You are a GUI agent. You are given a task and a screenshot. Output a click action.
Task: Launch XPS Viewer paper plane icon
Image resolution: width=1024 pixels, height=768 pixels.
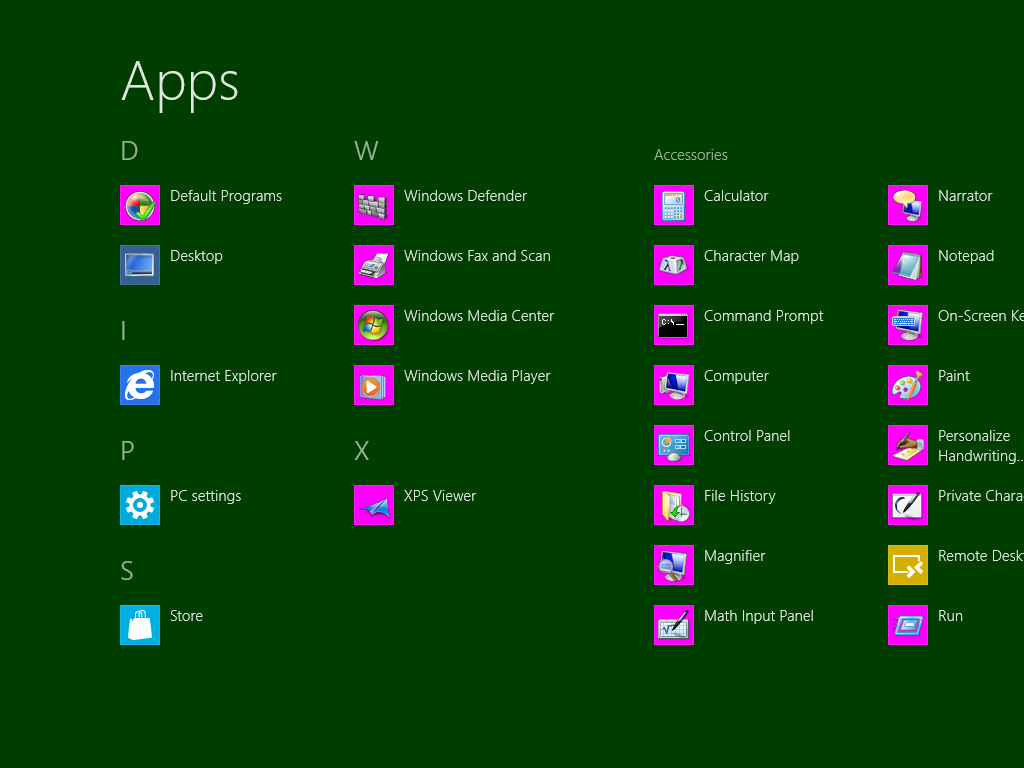pos(374,505)
